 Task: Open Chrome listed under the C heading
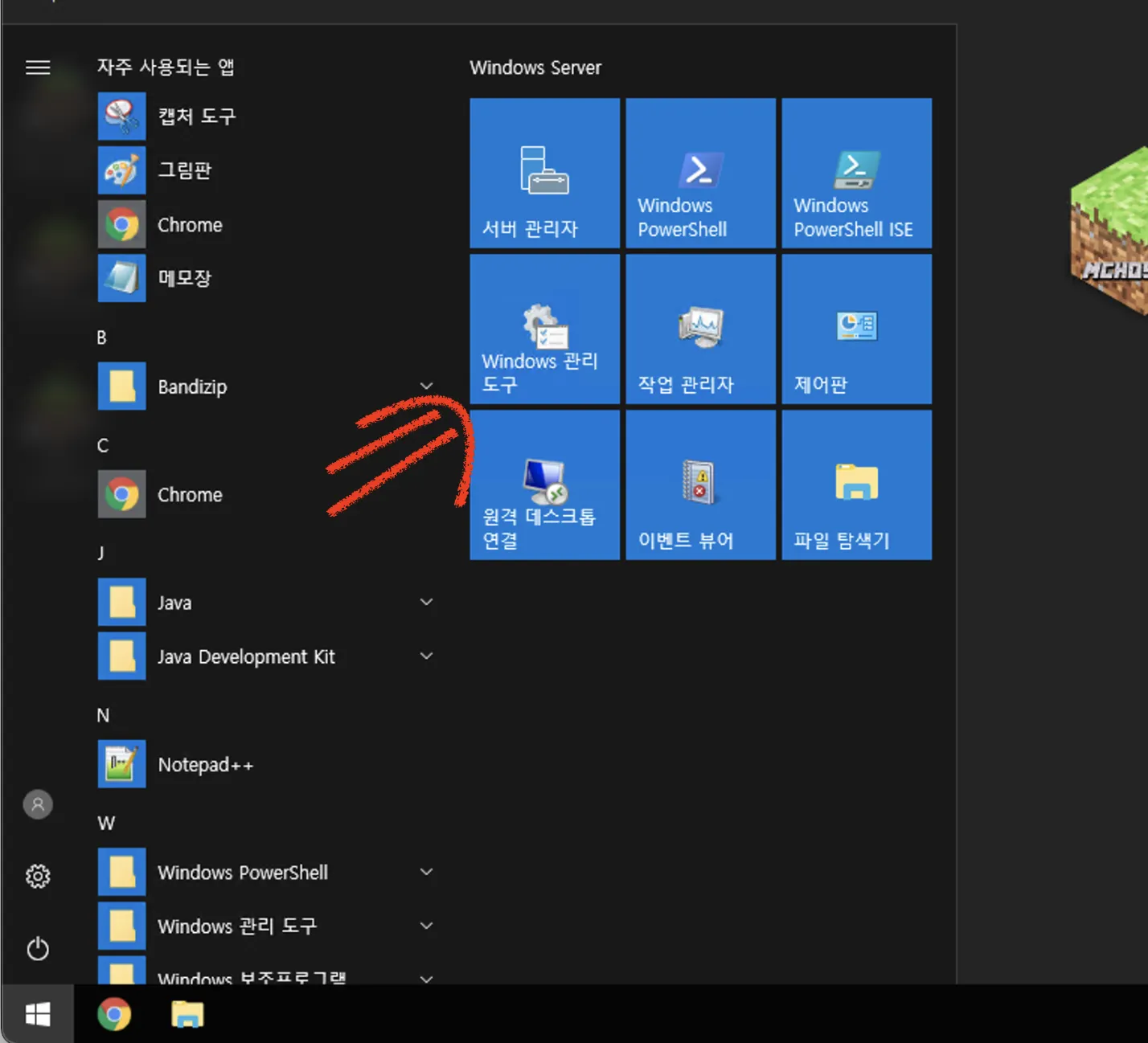(265, 494)
